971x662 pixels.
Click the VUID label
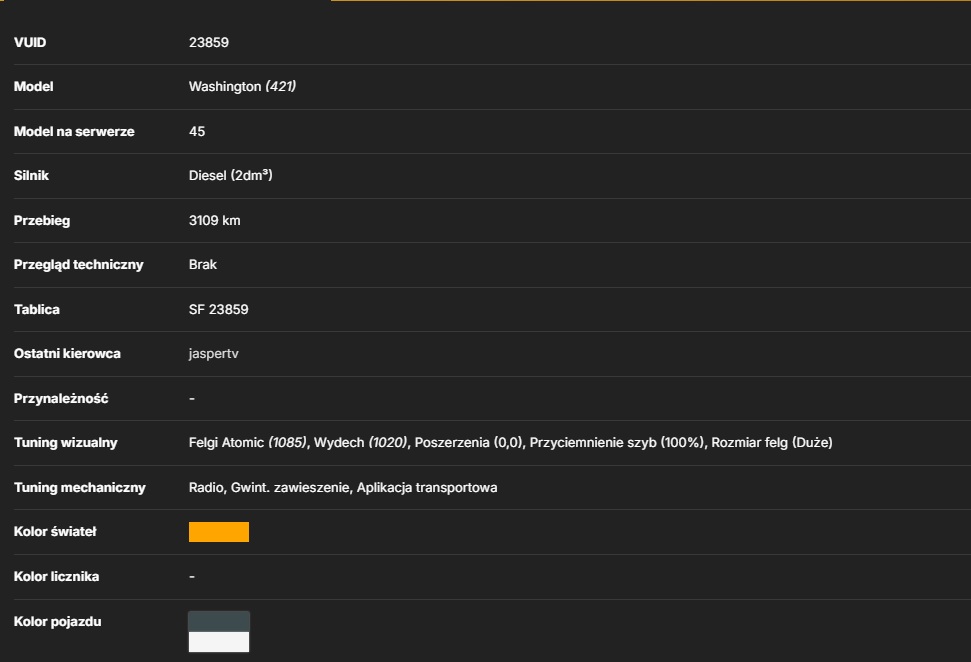pos(30,42)
